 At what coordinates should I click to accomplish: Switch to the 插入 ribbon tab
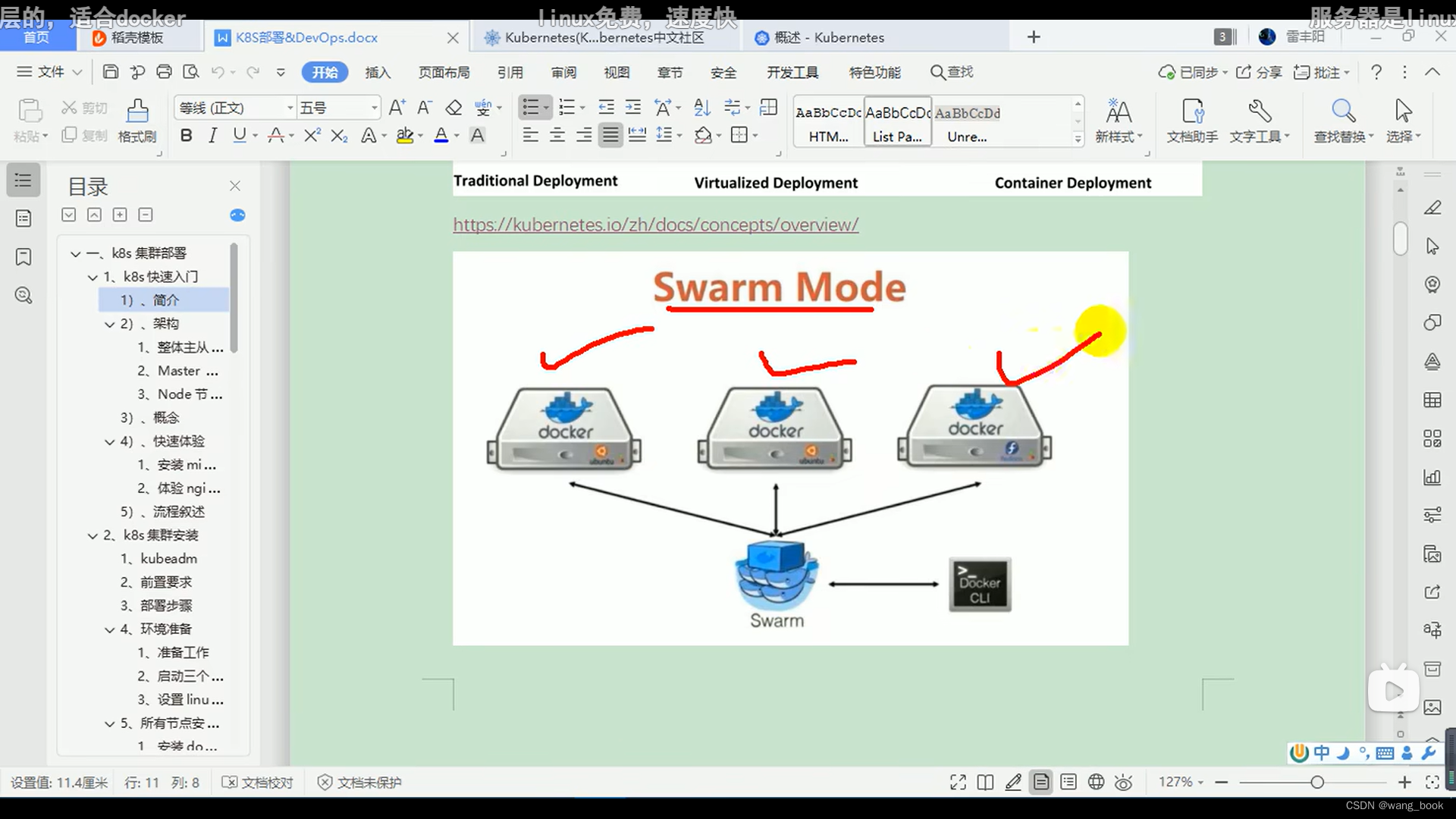(x=378, y=73)
